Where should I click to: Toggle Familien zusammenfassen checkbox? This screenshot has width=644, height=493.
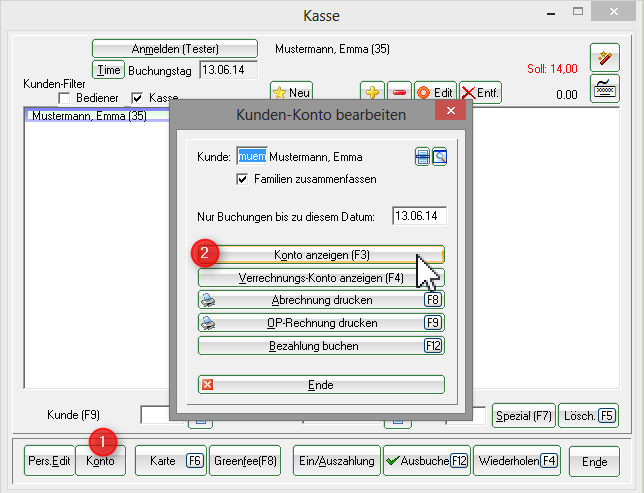(x=241, y=179)
